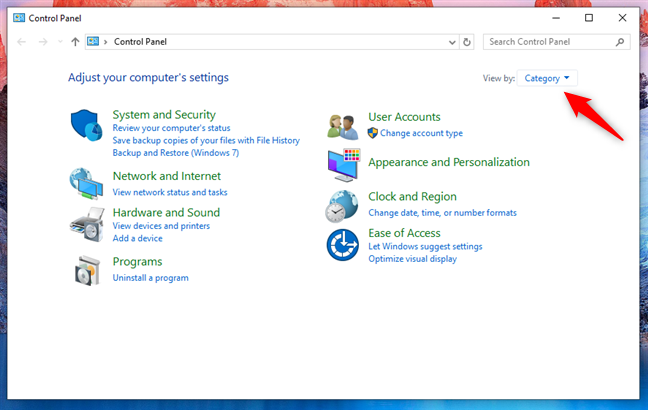648x410 pixels.
Task: Click the Control Panel icon in the address bar
Action: click(93, 41)
